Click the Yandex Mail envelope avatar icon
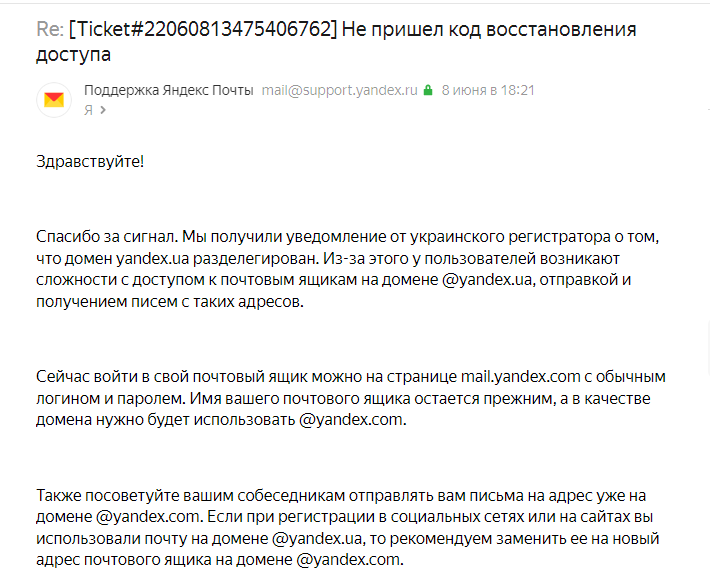The width and height of the screenshot is (710, 585). coord(54,100)
